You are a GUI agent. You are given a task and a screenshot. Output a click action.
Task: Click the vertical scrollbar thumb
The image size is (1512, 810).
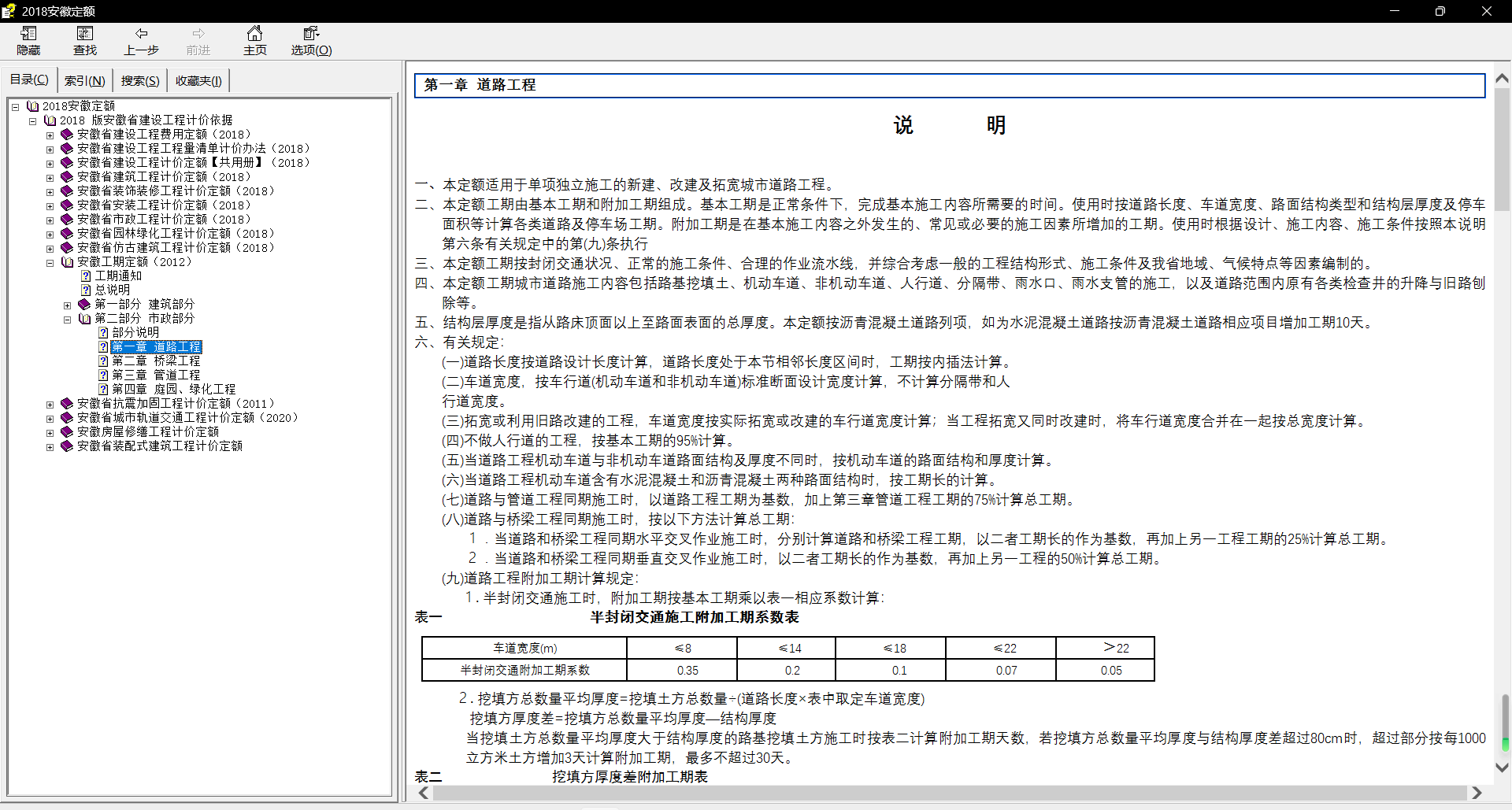pos(1502,149)
